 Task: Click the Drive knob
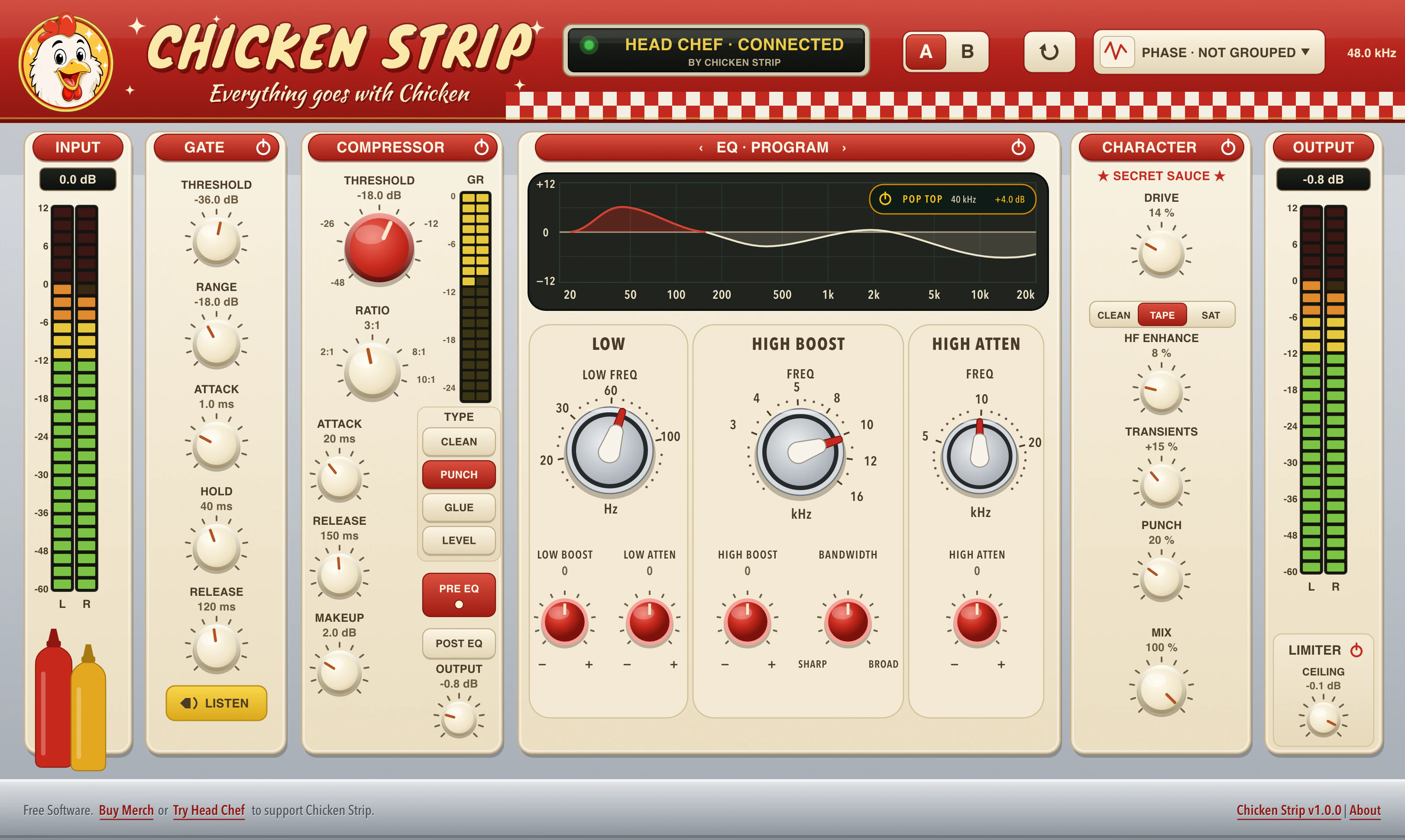click(x=1161, y=253)
